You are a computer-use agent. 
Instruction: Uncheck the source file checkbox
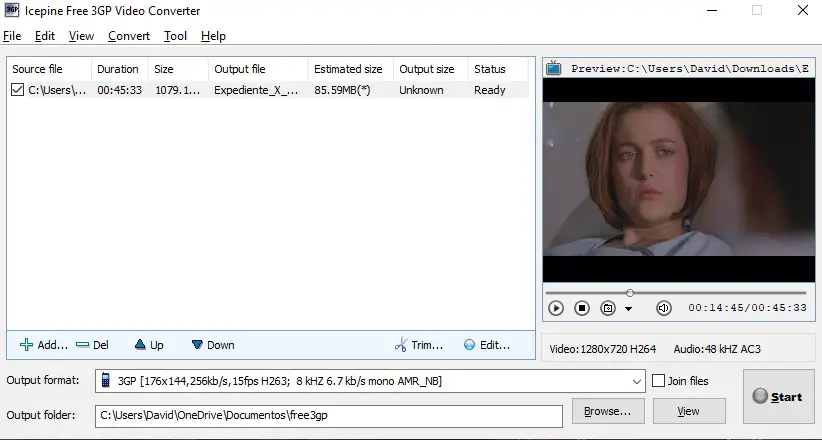point(17,90)
